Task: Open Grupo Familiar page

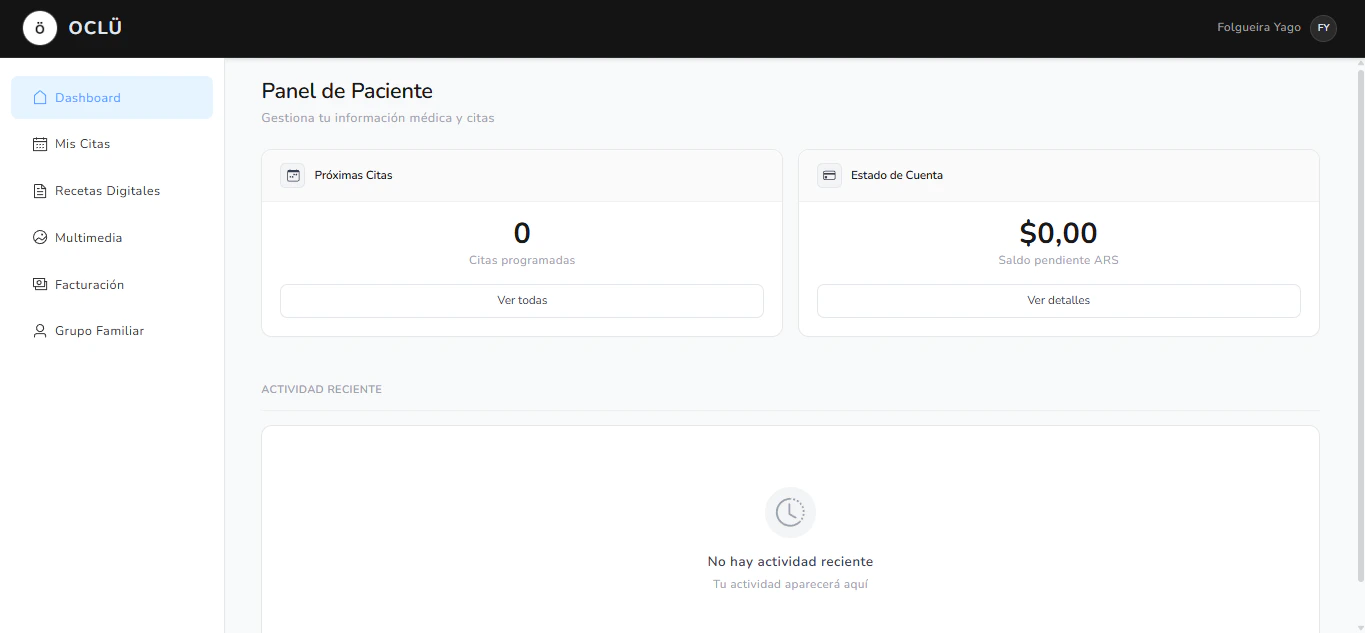Action: tap(112, 331)
